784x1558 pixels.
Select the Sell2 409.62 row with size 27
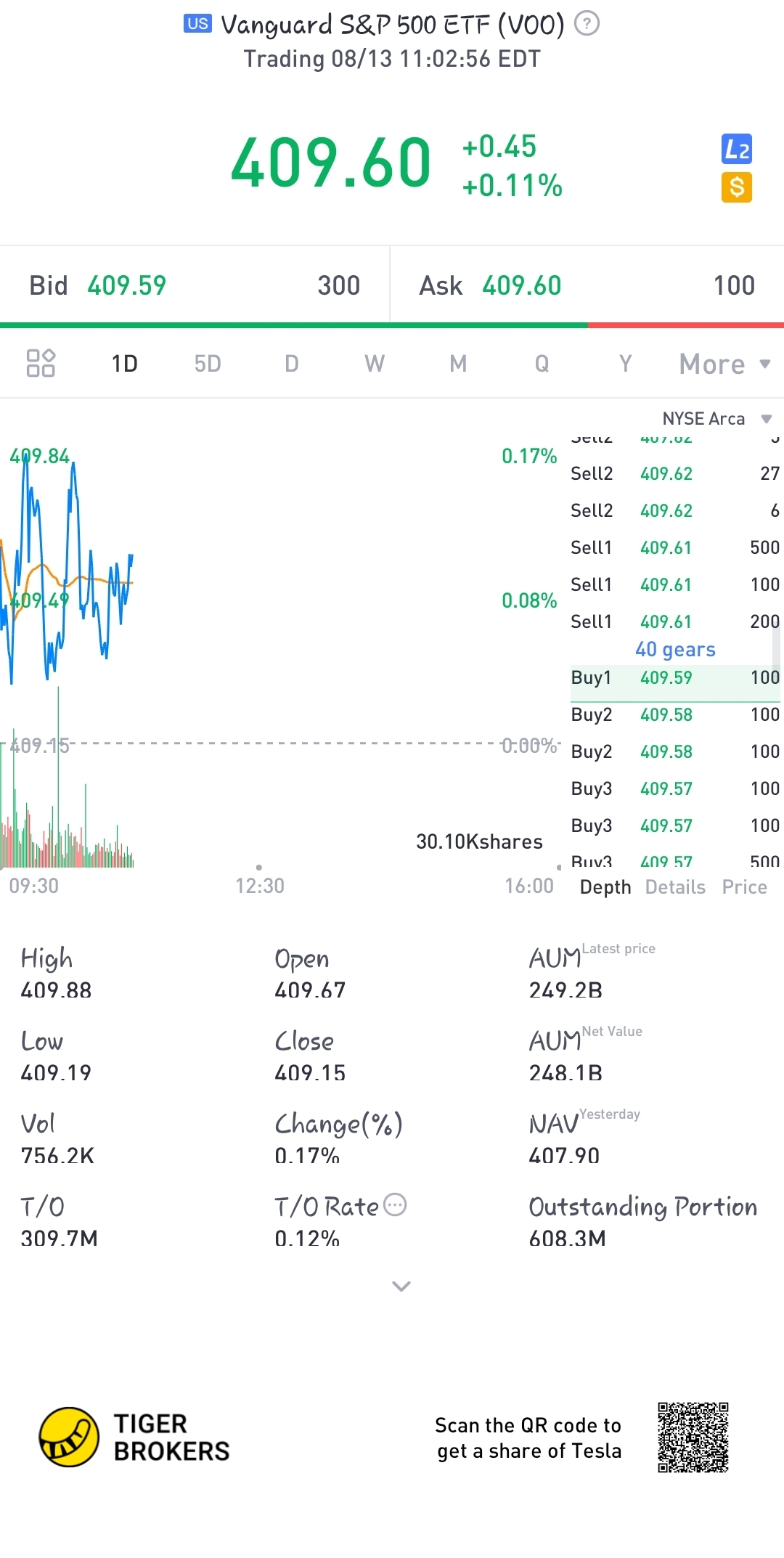(x=675, y=473)
